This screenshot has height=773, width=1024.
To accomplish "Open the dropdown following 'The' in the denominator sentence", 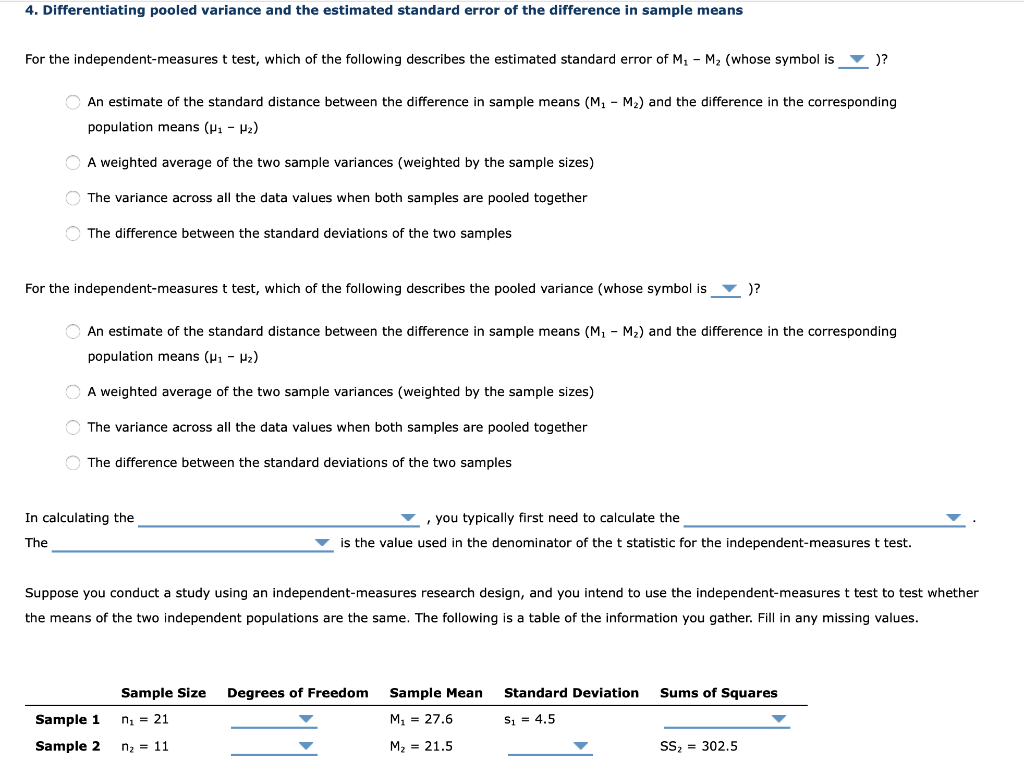I will (321, 543).
